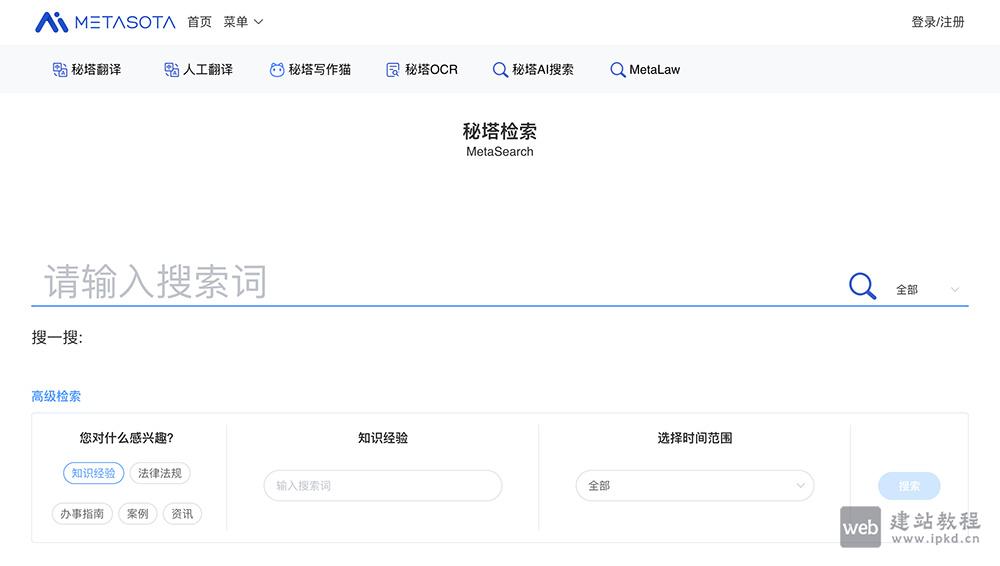
Task: Open the 选择时间范围 全部 dropdown
Action: point(695,486)
